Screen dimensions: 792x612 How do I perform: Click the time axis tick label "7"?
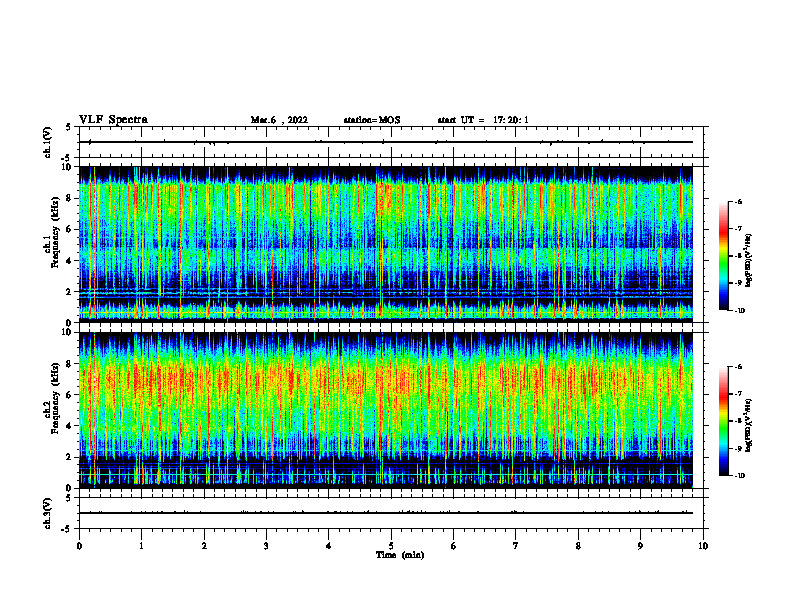(x=516, y=546)
